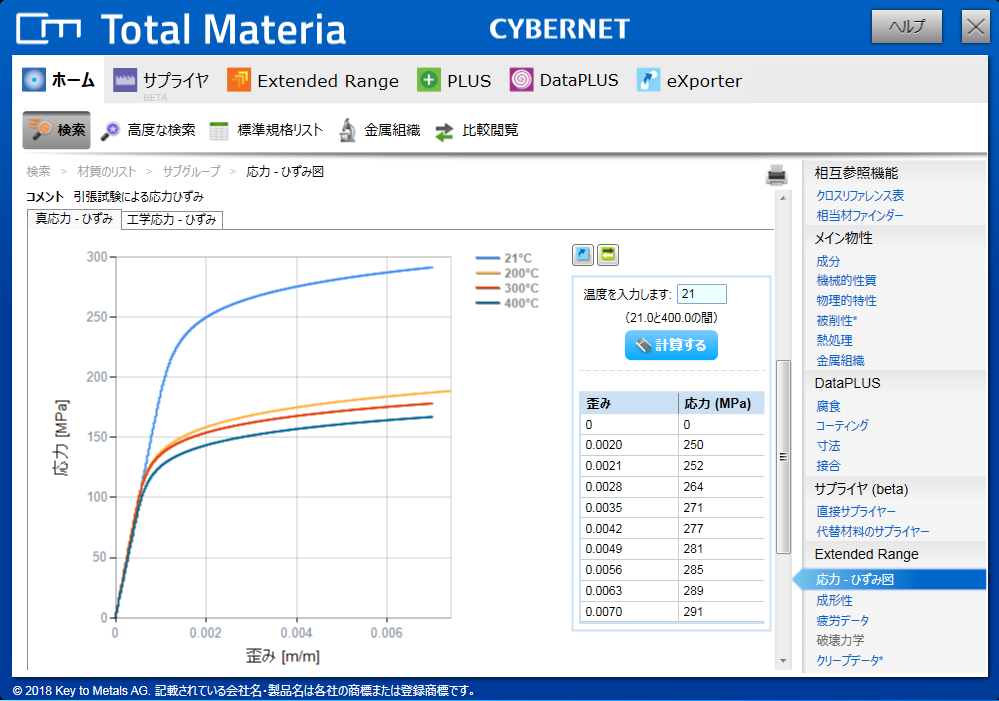Image resolution: width=999 pixels, height=701 pixels.
Task: Open the 物理的特性 physical properties link
Action: tap(847, 300)
